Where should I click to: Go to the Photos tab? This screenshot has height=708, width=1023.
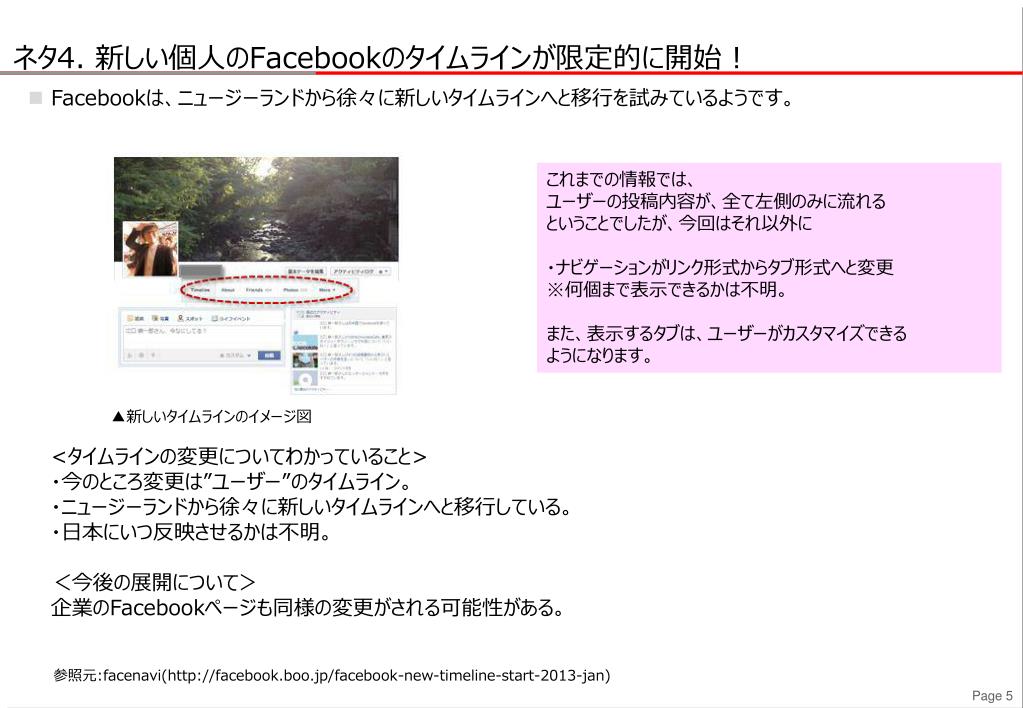296,290
